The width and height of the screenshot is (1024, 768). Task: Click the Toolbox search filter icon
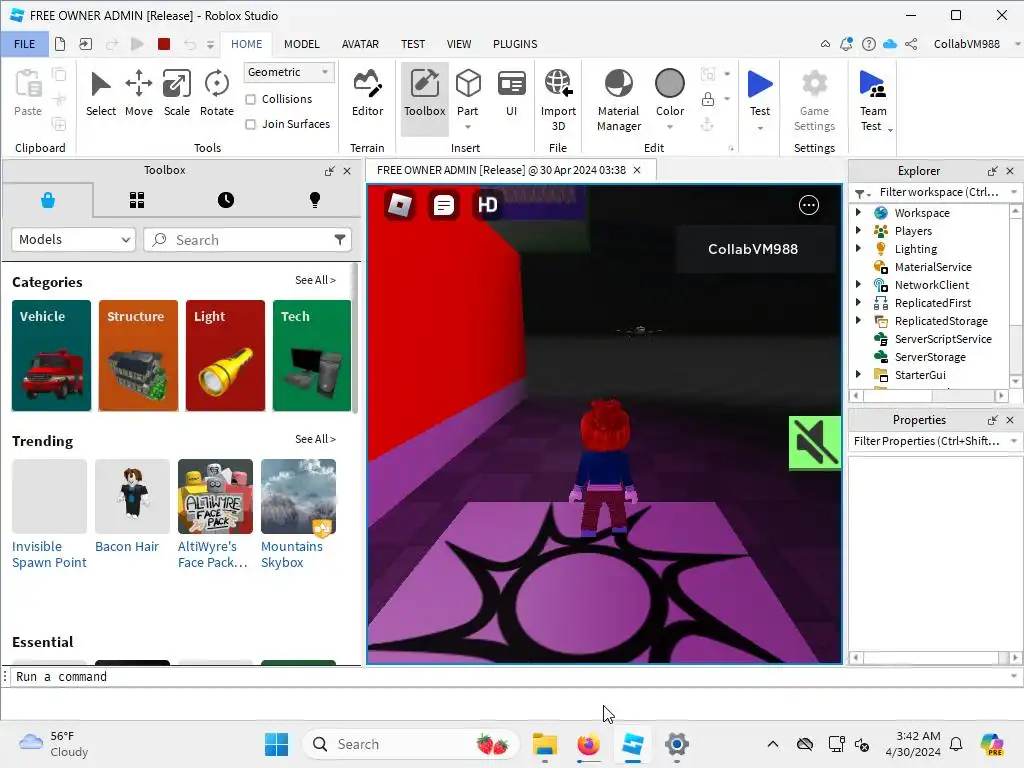pos(340,240)
